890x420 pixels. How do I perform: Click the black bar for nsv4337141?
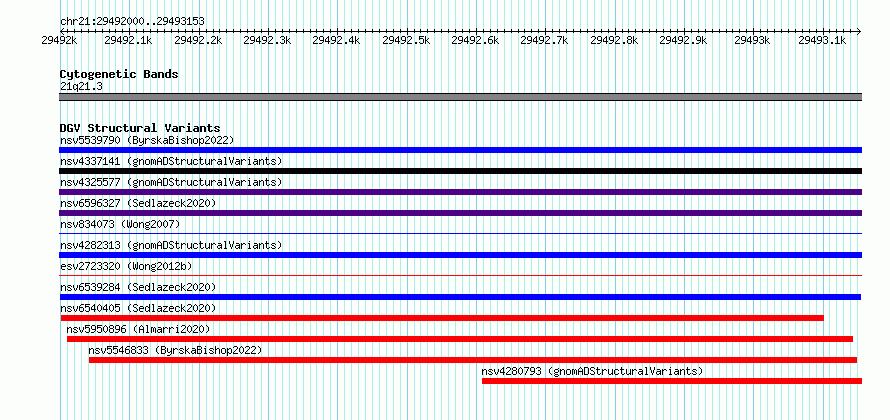[x=460, y=171]
